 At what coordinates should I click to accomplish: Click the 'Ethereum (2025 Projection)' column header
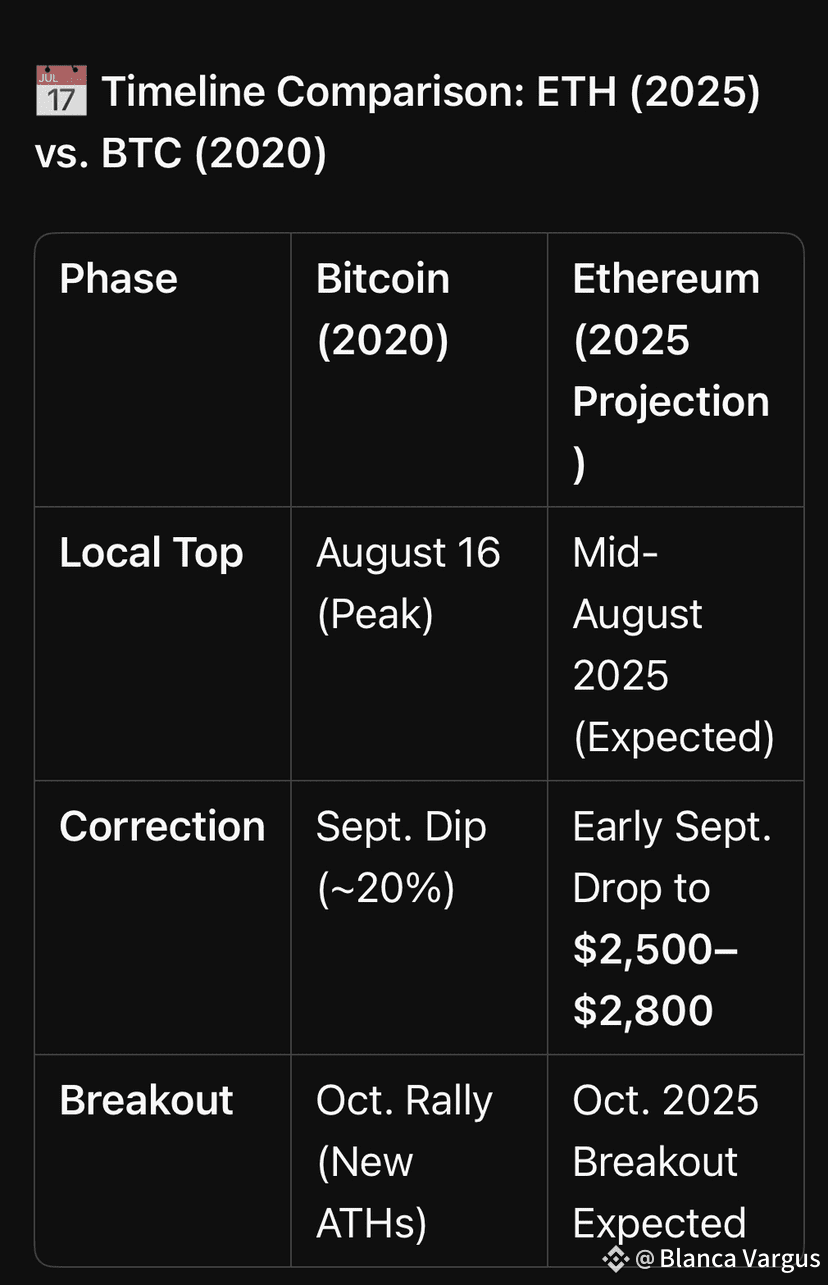click(670, 371)
